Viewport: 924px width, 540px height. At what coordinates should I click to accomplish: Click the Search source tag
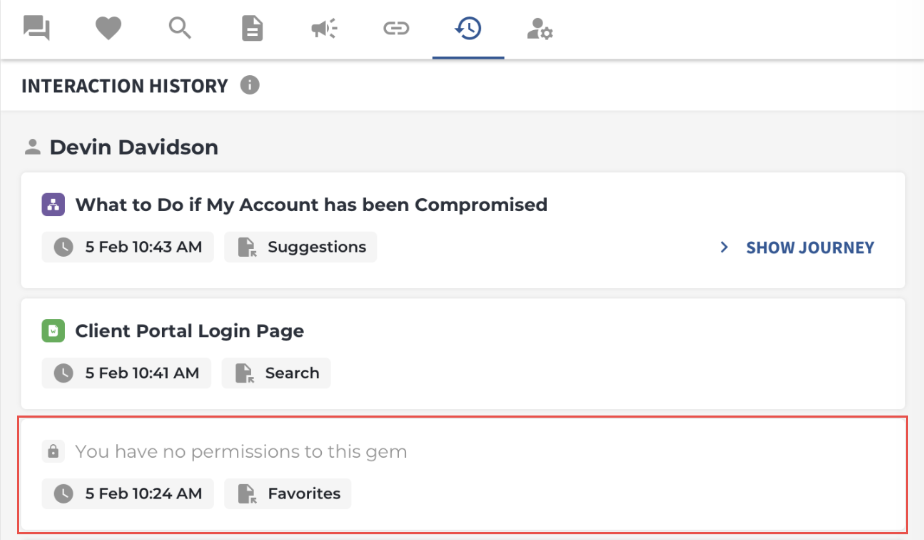276,373
